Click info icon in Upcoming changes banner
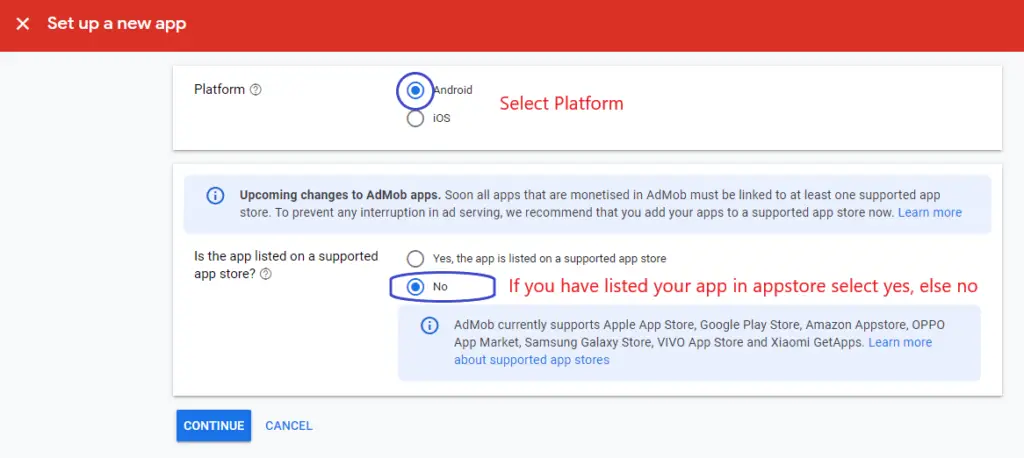Viewport: 1024px width, 458px height. pyautogui.click(x=215, y=195)
